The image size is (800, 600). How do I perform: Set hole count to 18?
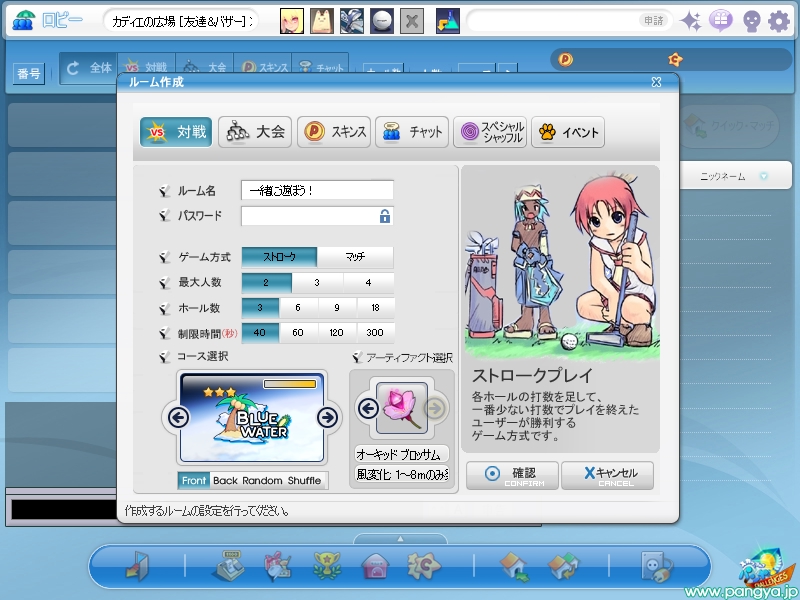(376, 308)
